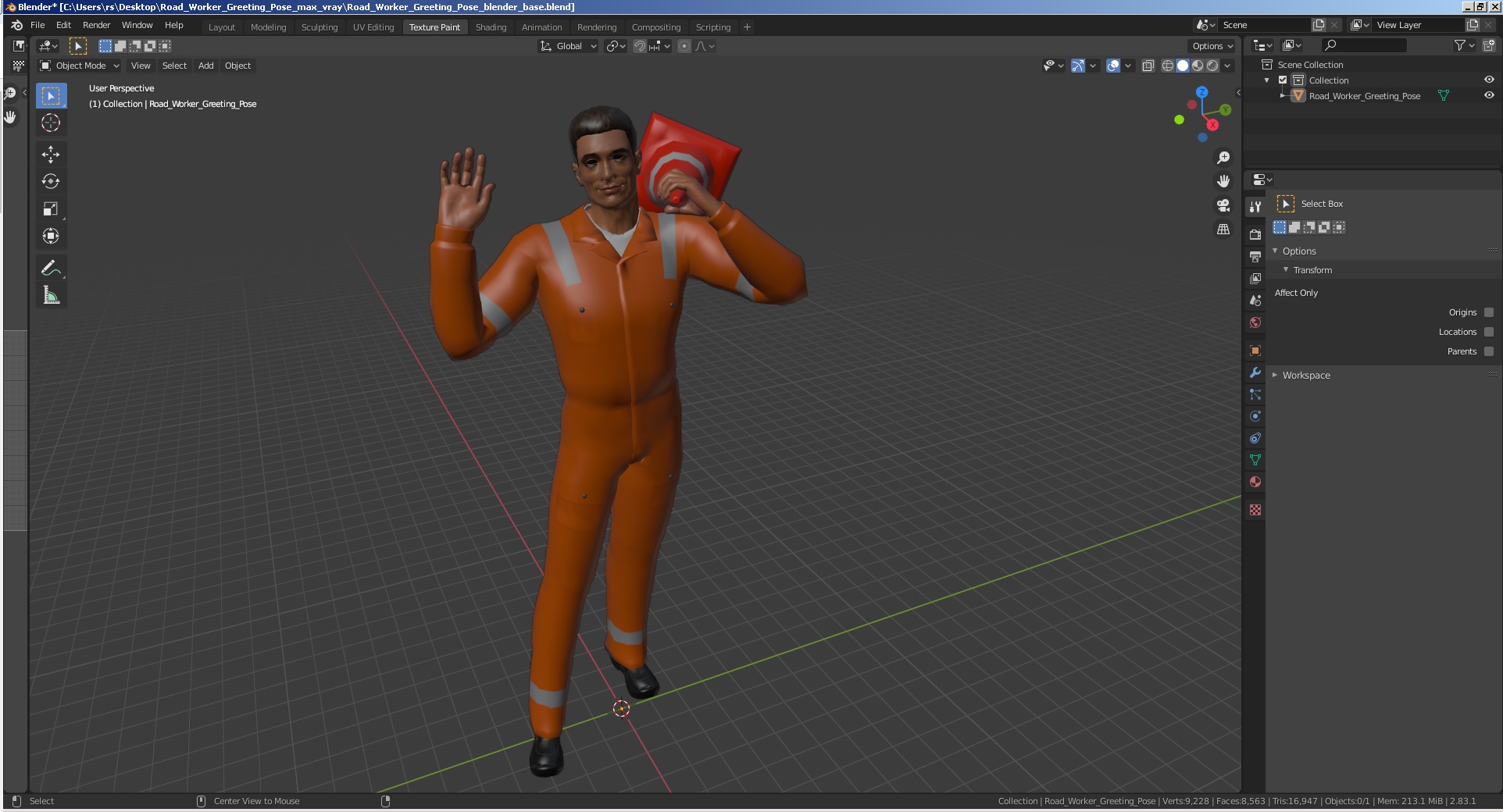The image size is (1503, 812).
Task: Open the Options dropdown in viewport header
Action: point(1212,46)
